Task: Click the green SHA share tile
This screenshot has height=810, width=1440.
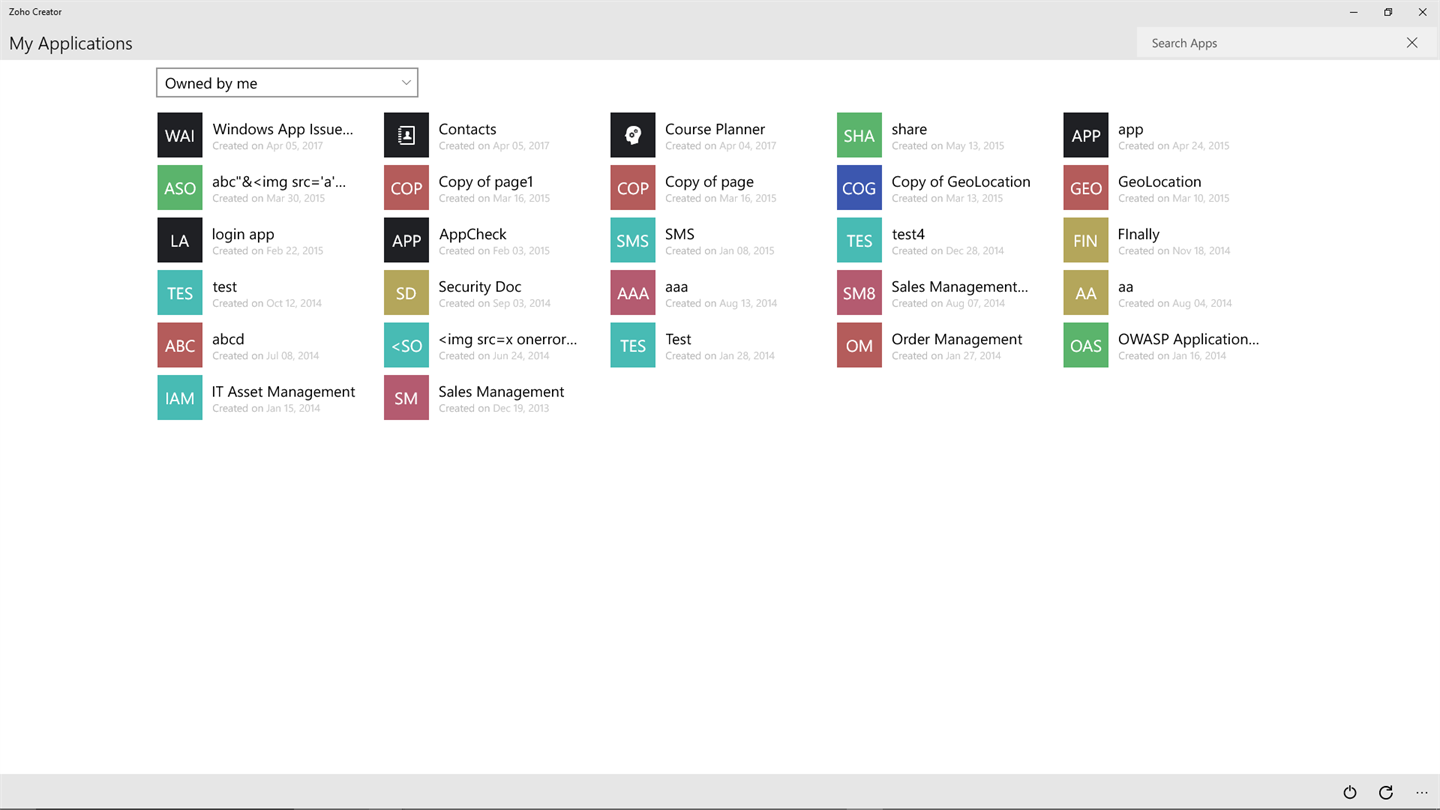Action: tap(859, 135)
